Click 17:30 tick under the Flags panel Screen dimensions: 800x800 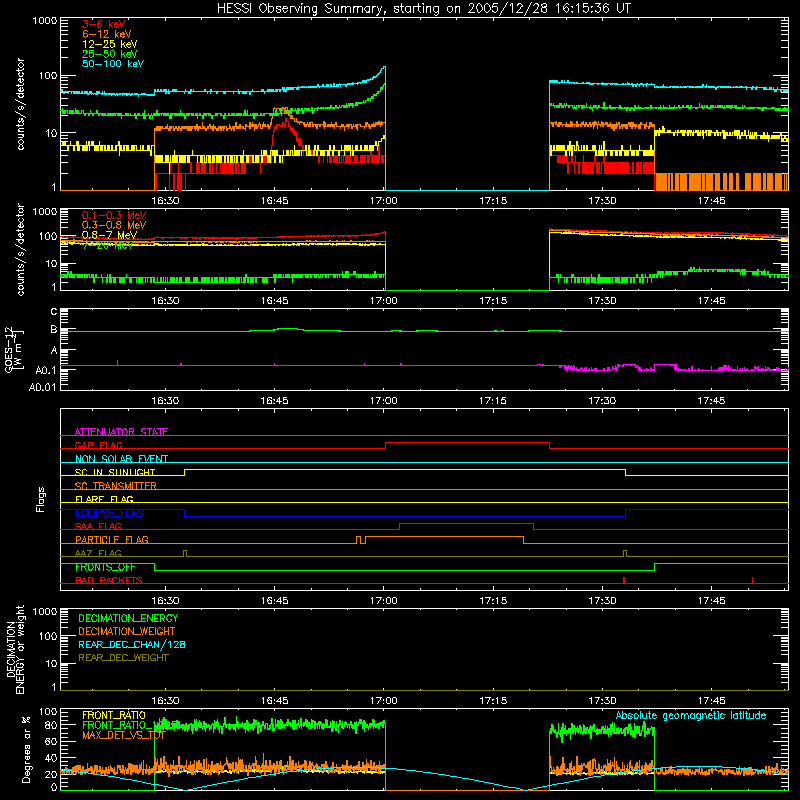tap(602, 601)
